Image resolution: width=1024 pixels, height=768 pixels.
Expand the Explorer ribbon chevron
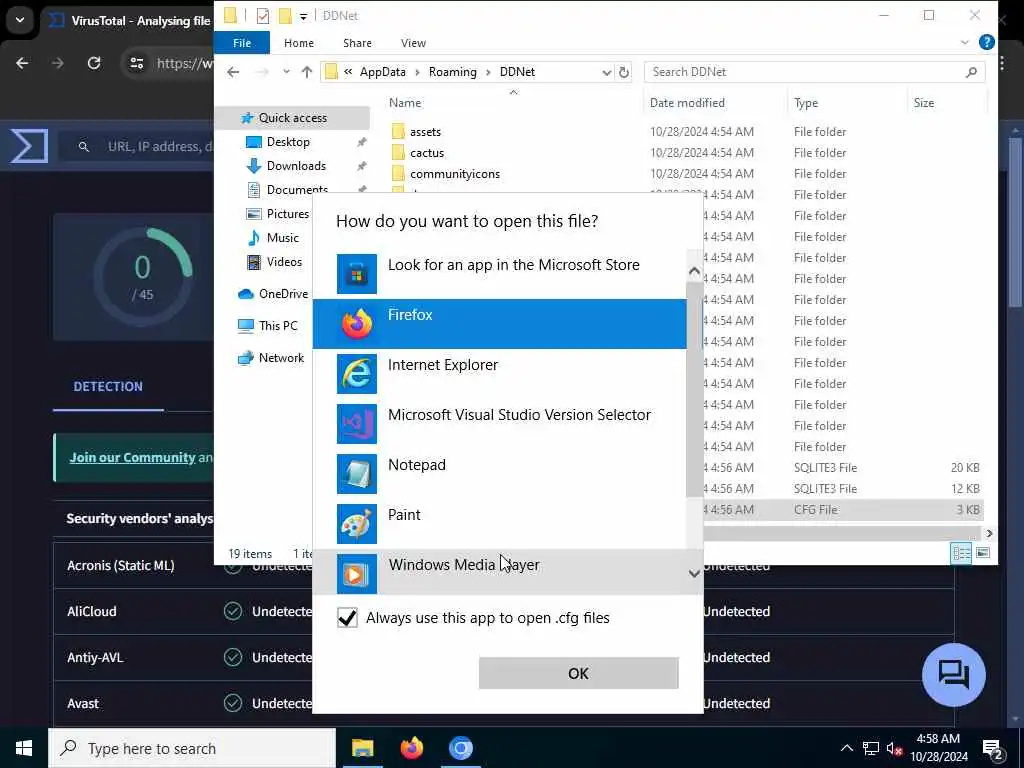(x=965, y=42)
